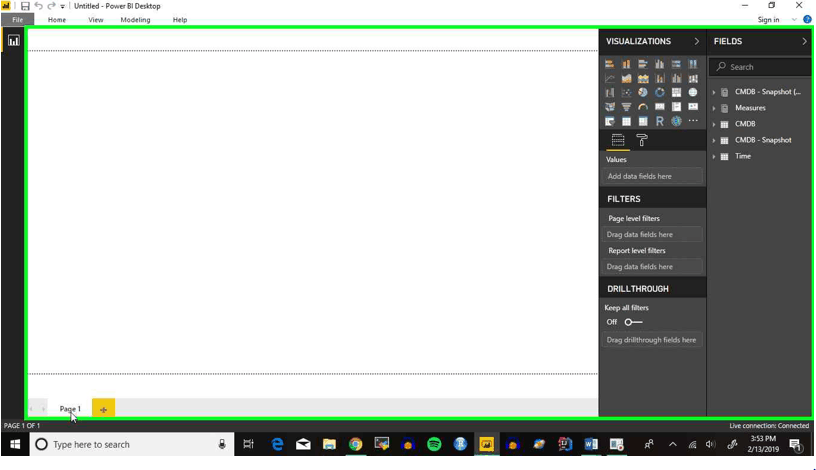Image resolution: width=816 pixels, height=470 pixels.
Task: Select the Waterfall chart visual
Action: 609,93
